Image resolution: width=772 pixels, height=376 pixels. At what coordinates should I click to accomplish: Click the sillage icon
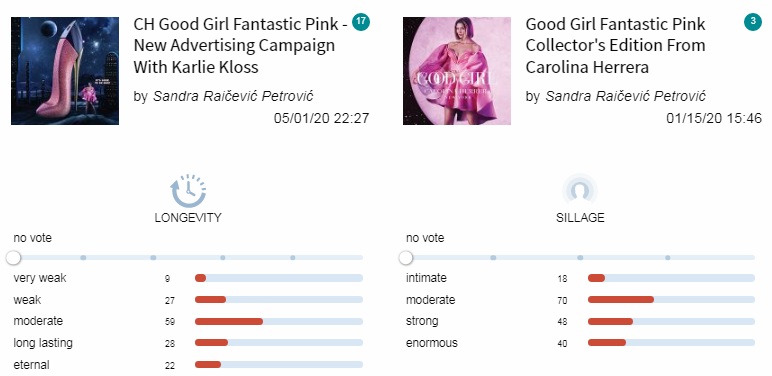tap(580, 190)
